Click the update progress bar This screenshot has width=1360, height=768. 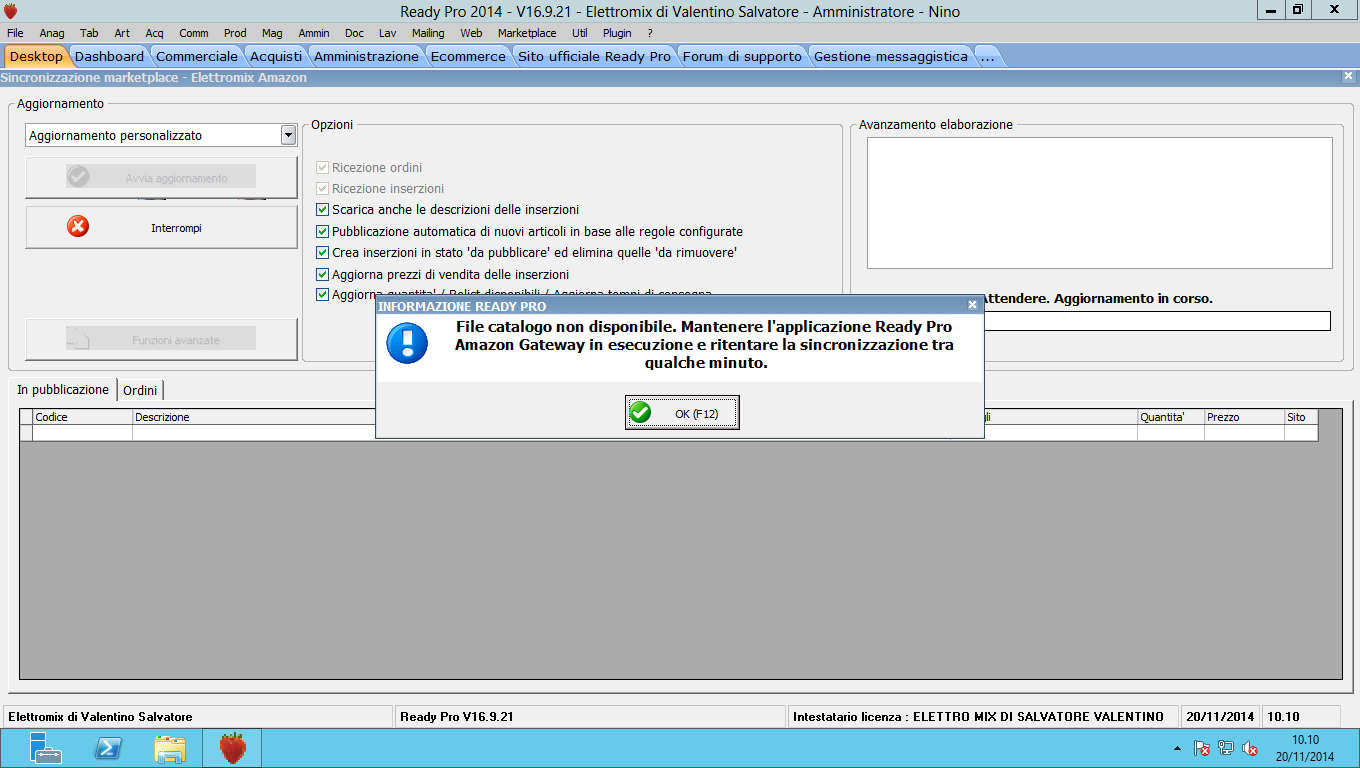tap(1157, 321)
